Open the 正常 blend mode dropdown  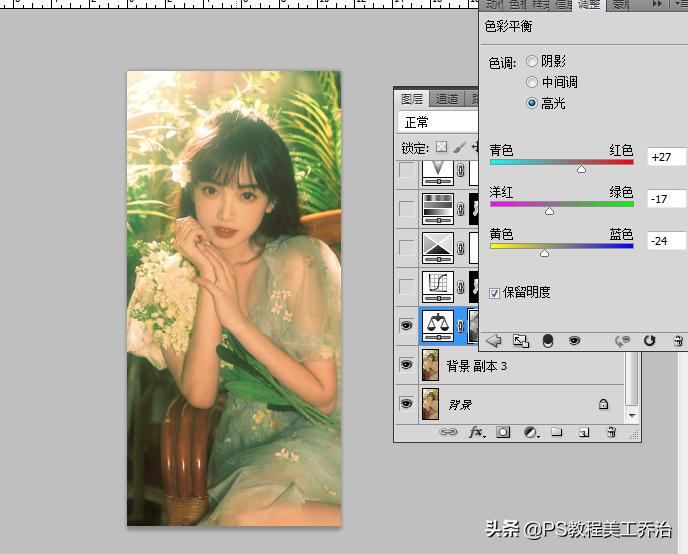pos(438,122)
